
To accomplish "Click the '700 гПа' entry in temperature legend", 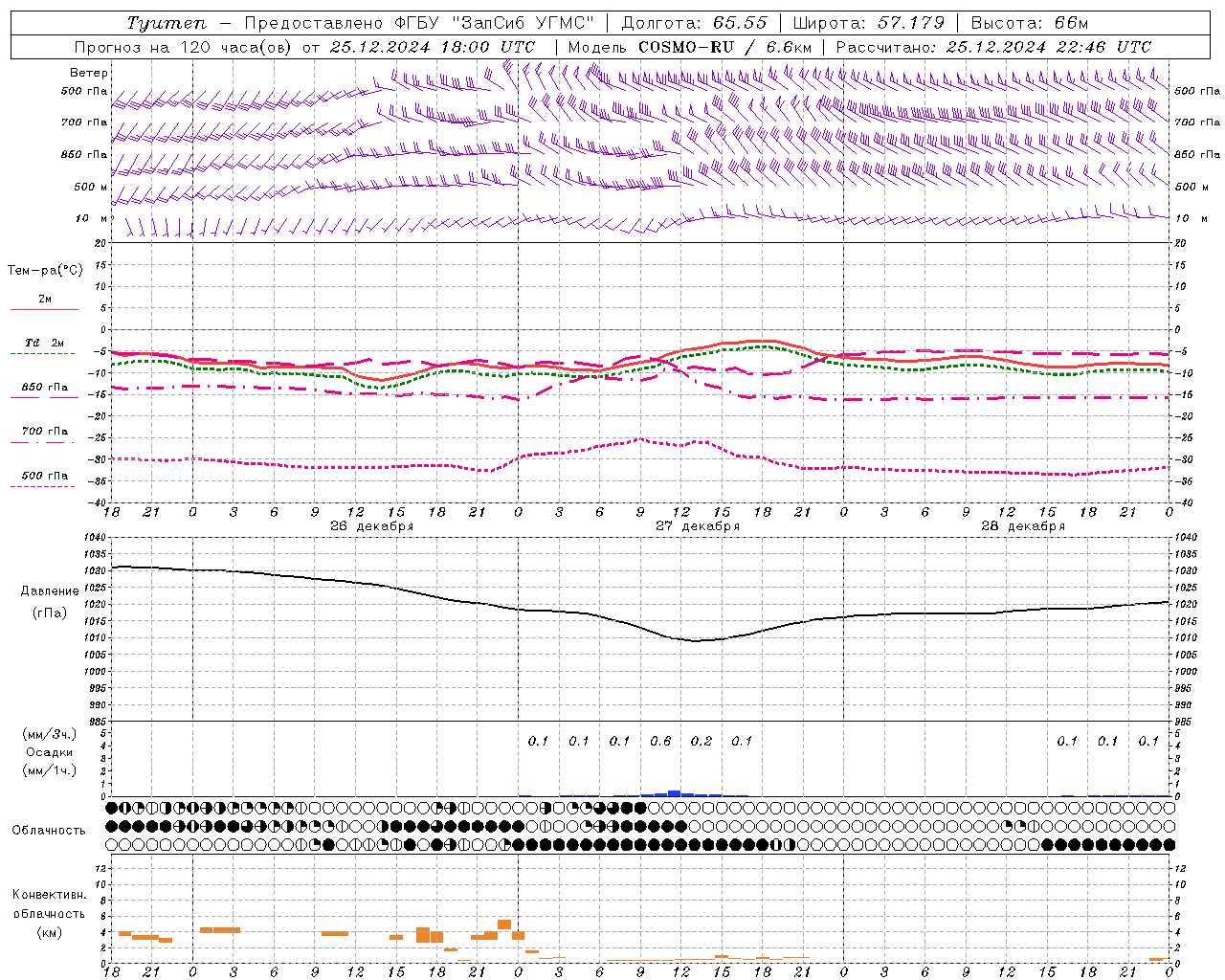I will (x=45, y=432).
